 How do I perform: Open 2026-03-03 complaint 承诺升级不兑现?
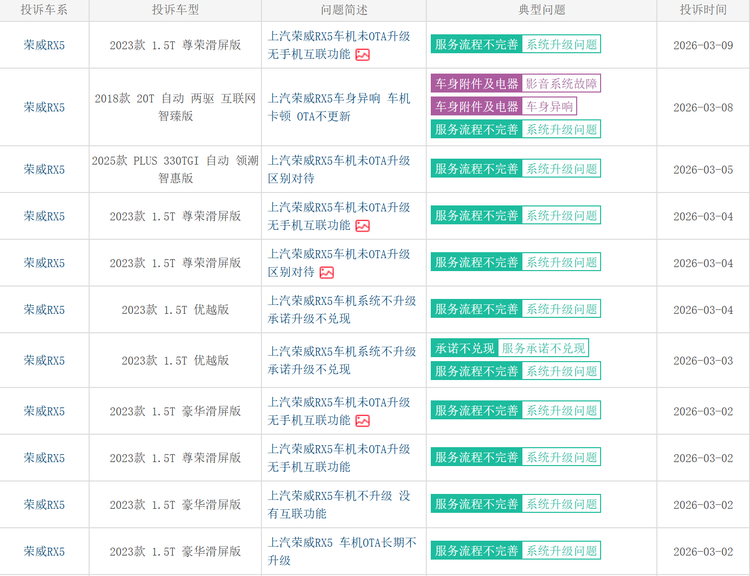[342, 360]
